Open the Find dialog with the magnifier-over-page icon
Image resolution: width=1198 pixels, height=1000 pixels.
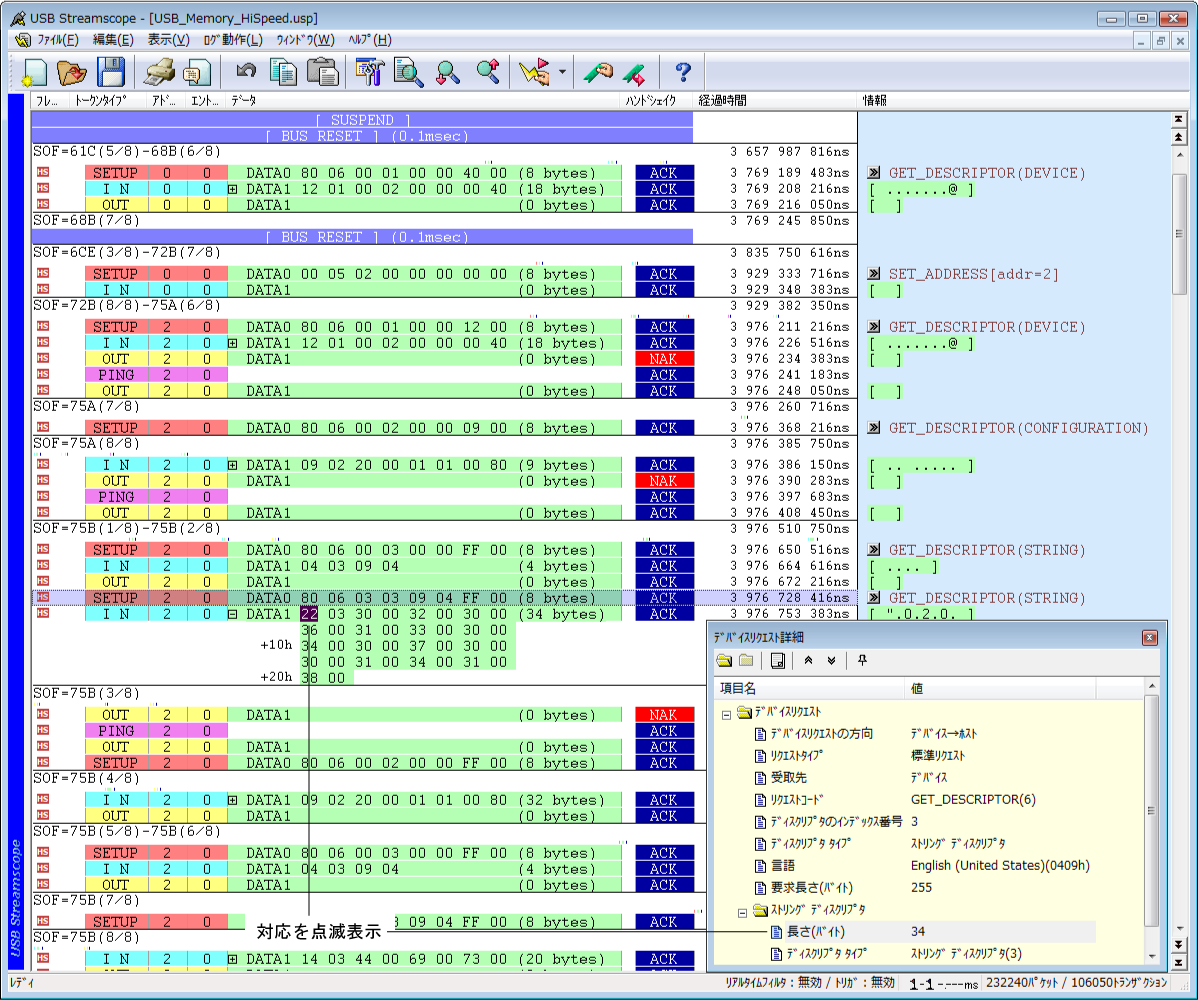409,73
